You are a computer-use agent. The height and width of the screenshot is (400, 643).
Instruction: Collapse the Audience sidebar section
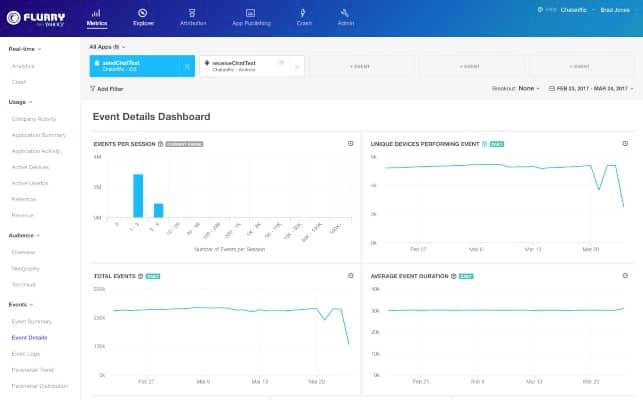coord(24,235)
